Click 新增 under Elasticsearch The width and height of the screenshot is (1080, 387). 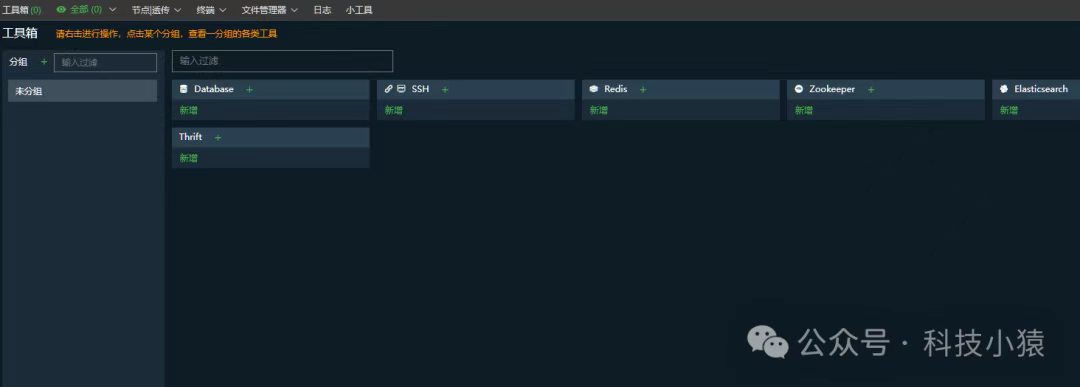coord(1009,110)
